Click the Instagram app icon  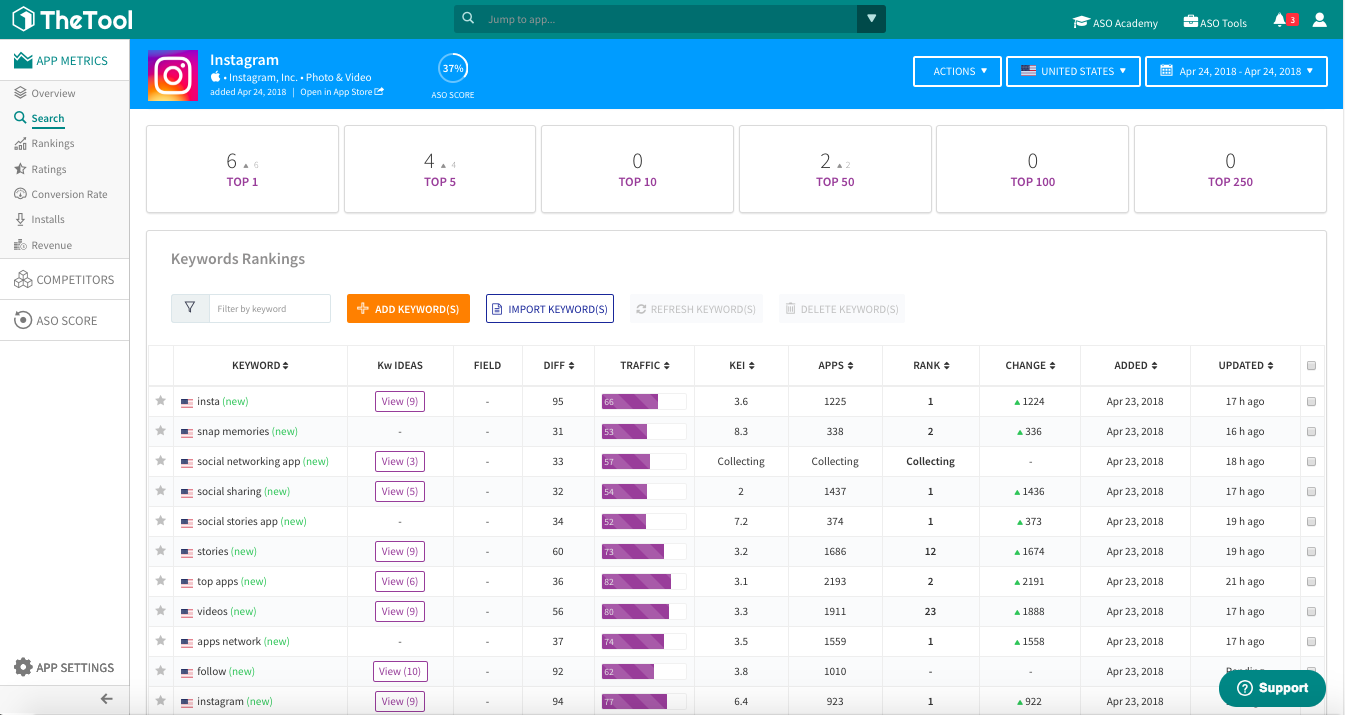(173, 76)
